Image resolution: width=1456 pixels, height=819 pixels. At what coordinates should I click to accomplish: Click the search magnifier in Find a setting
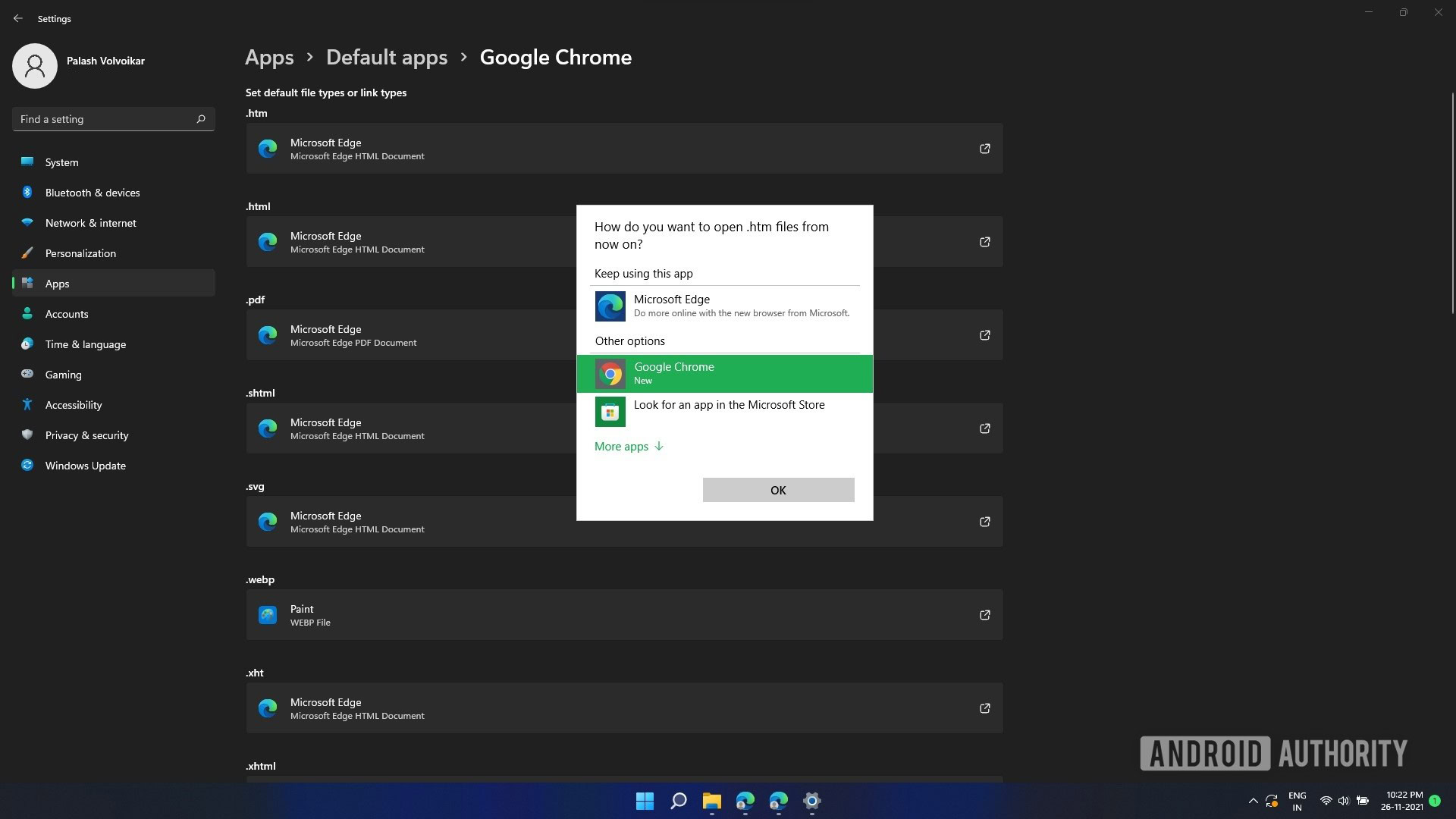(201, 119)
